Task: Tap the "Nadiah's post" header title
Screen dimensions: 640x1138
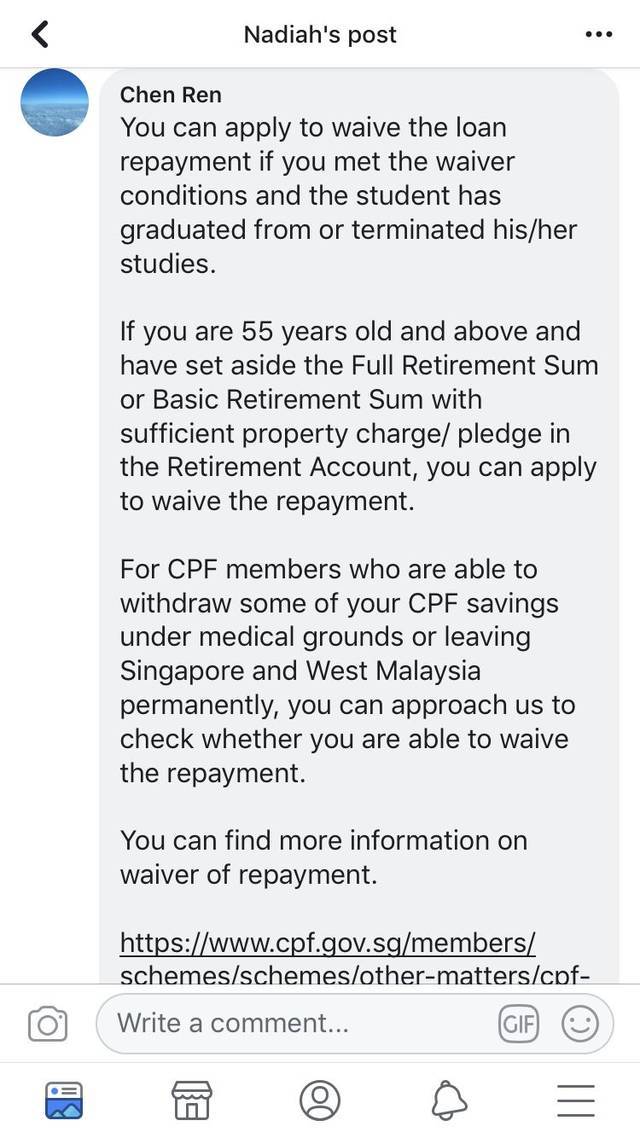Action: coord(320,35)
